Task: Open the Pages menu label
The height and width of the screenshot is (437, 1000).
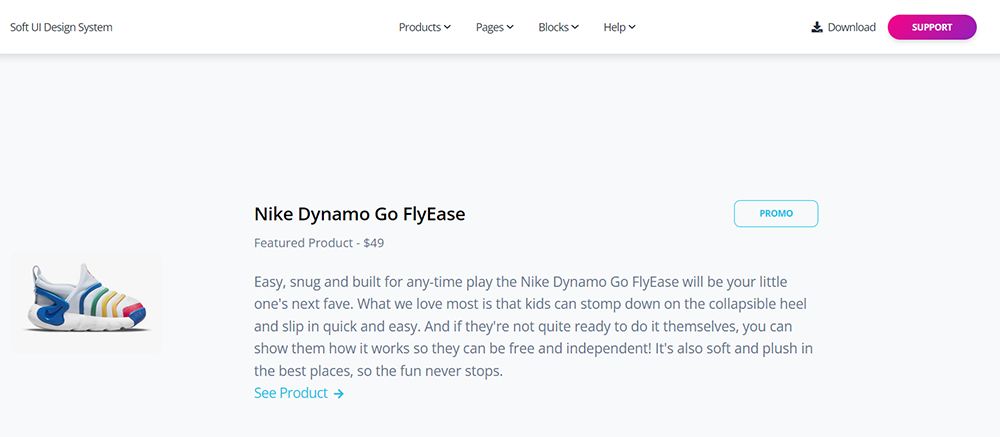Action: click(x=490, y=27)
